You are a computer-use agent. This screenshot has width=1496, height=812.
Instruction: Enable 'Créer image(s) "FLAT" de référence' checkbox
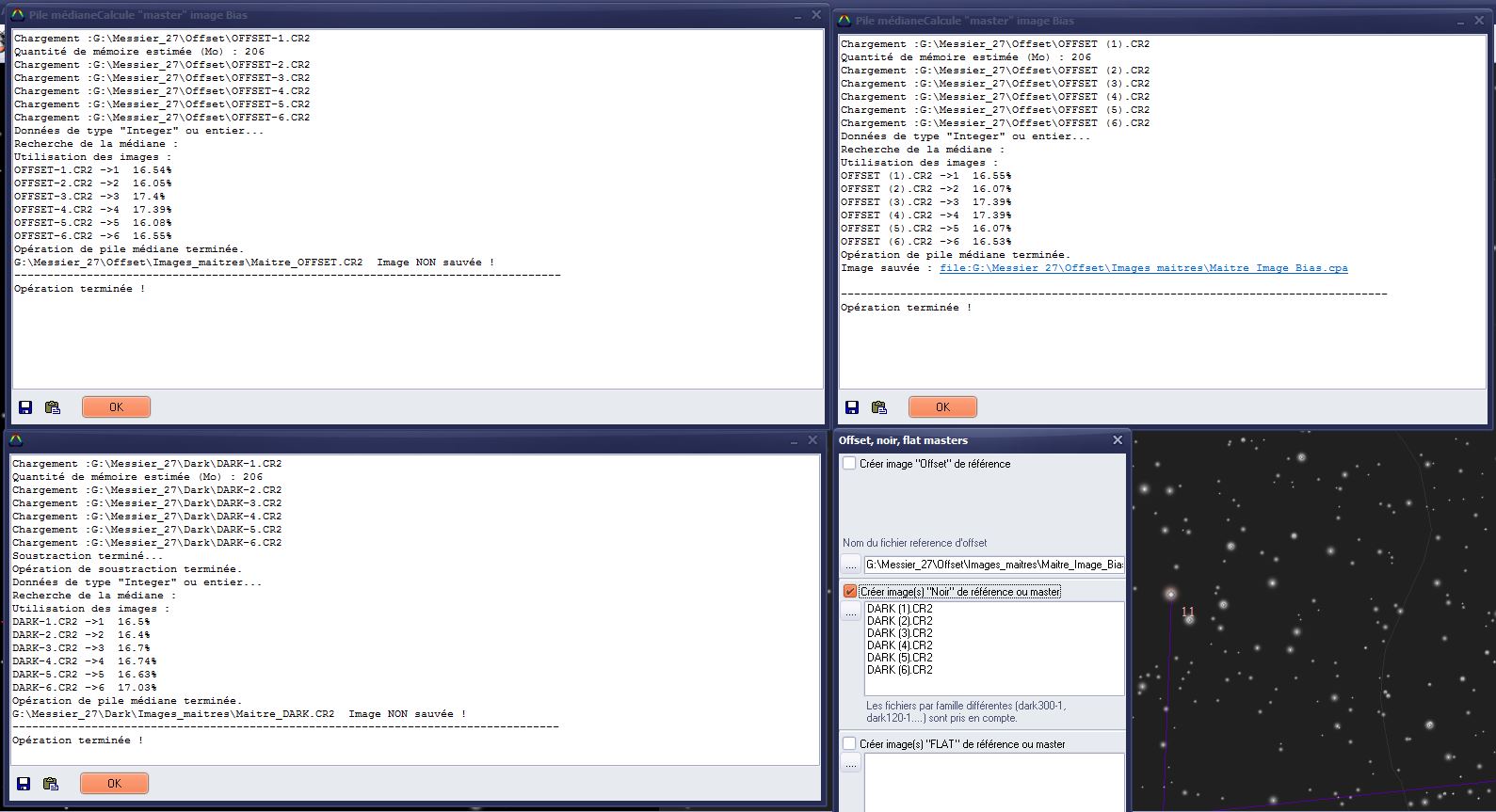[x=850, y=744]
